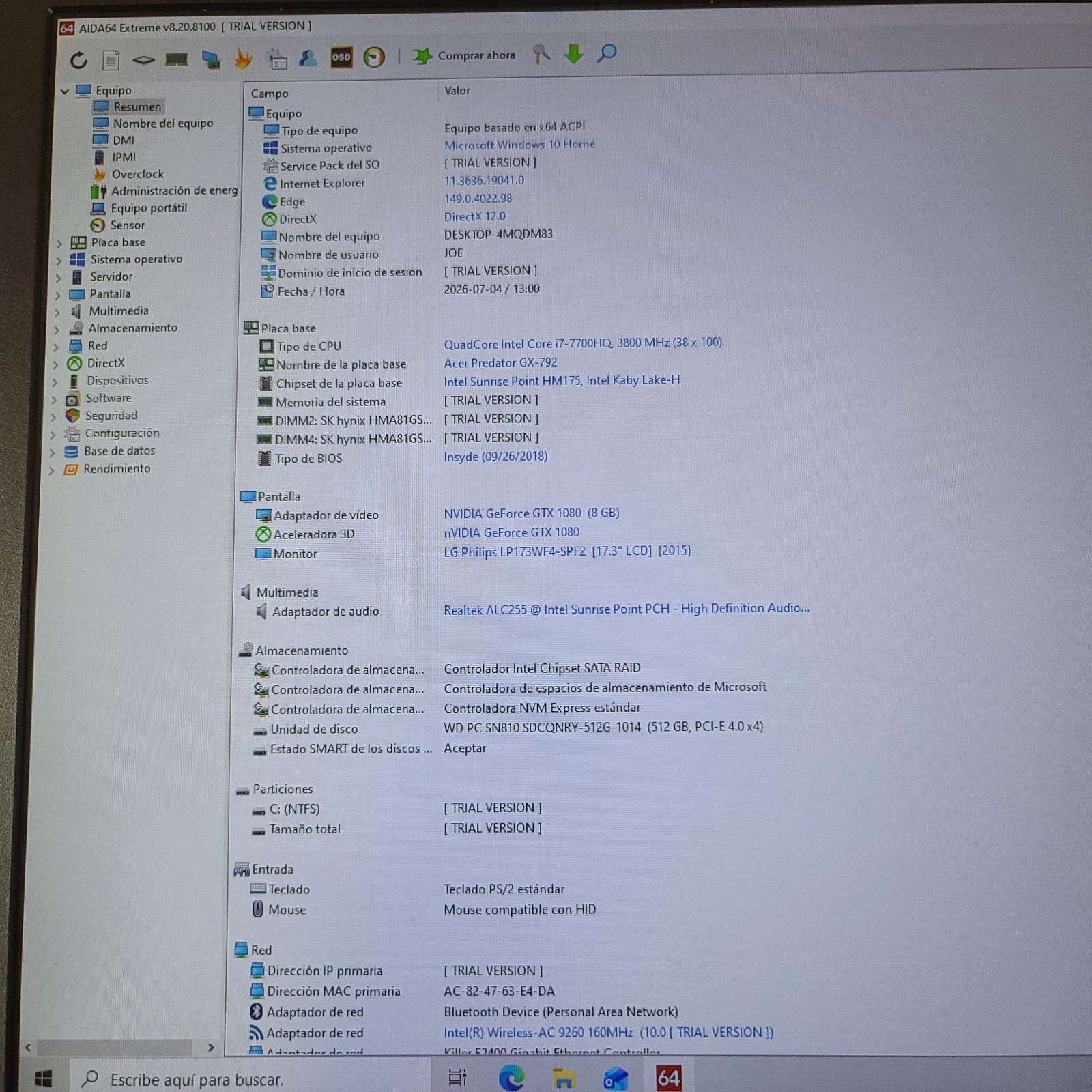Open the Windows Start button
The image size is (1092, 1092).
coord(43,1078)
